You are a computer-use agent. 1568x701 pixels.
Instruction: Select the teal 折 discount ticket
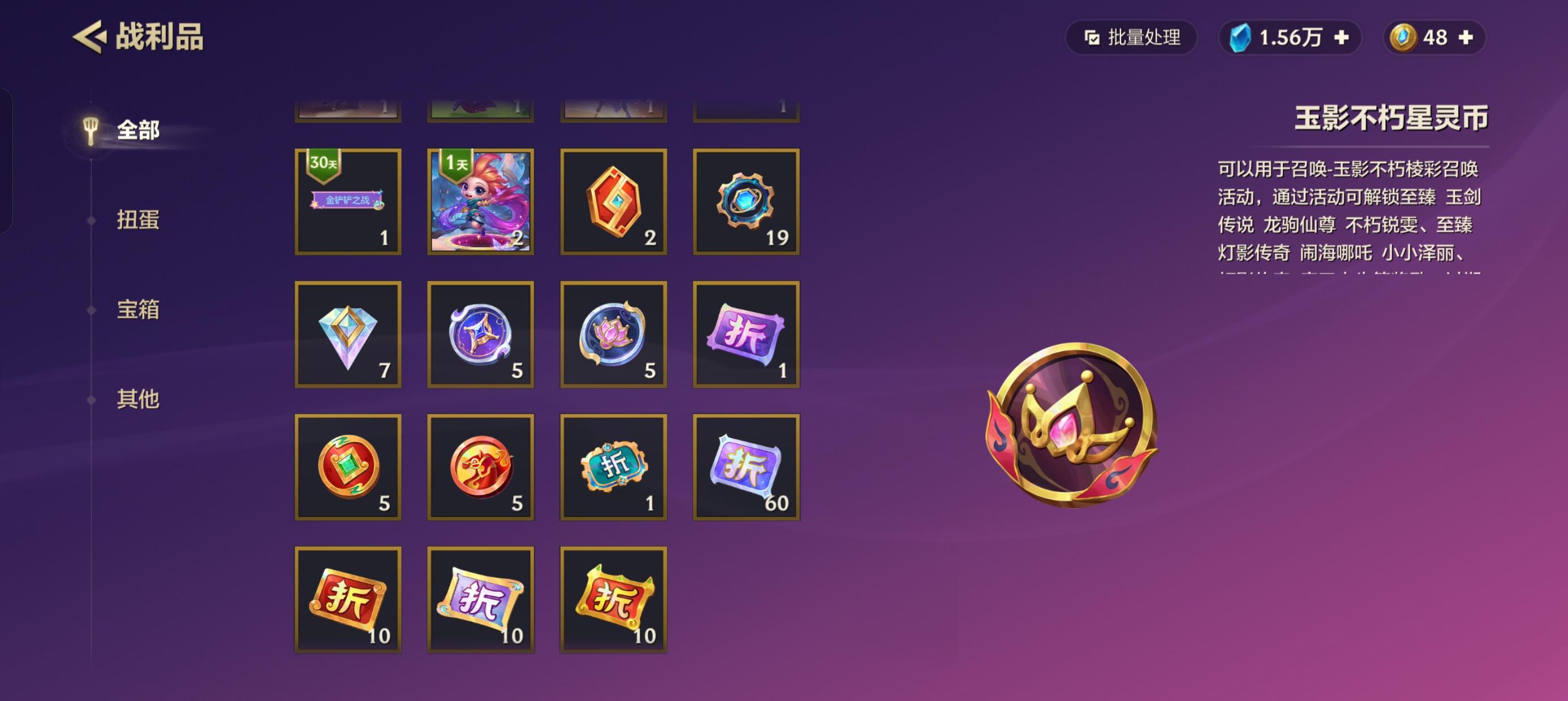(x=614, y=468)
